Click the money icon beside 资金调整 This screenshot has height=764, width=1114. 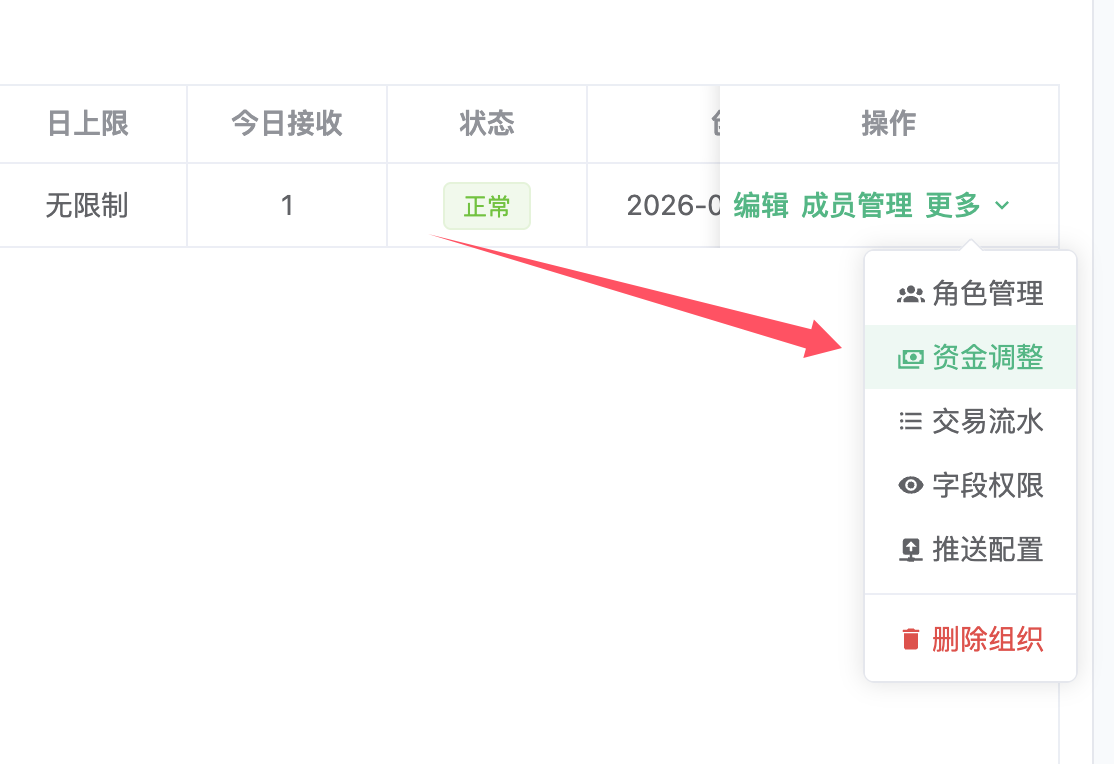point(910,358)
